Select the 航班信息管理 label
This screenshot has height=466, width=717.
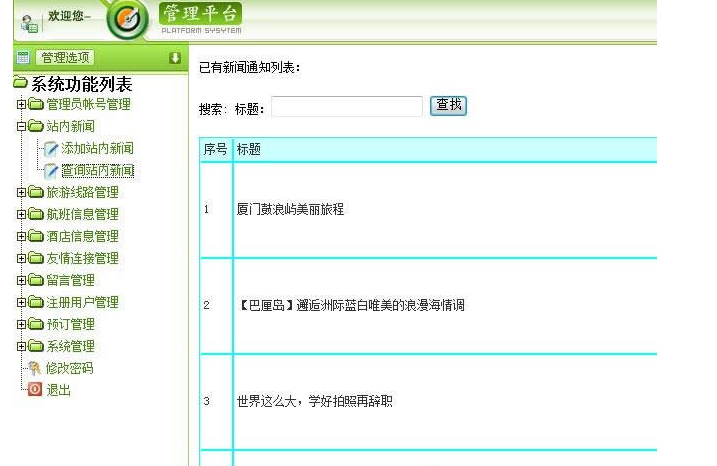point(82,214)
